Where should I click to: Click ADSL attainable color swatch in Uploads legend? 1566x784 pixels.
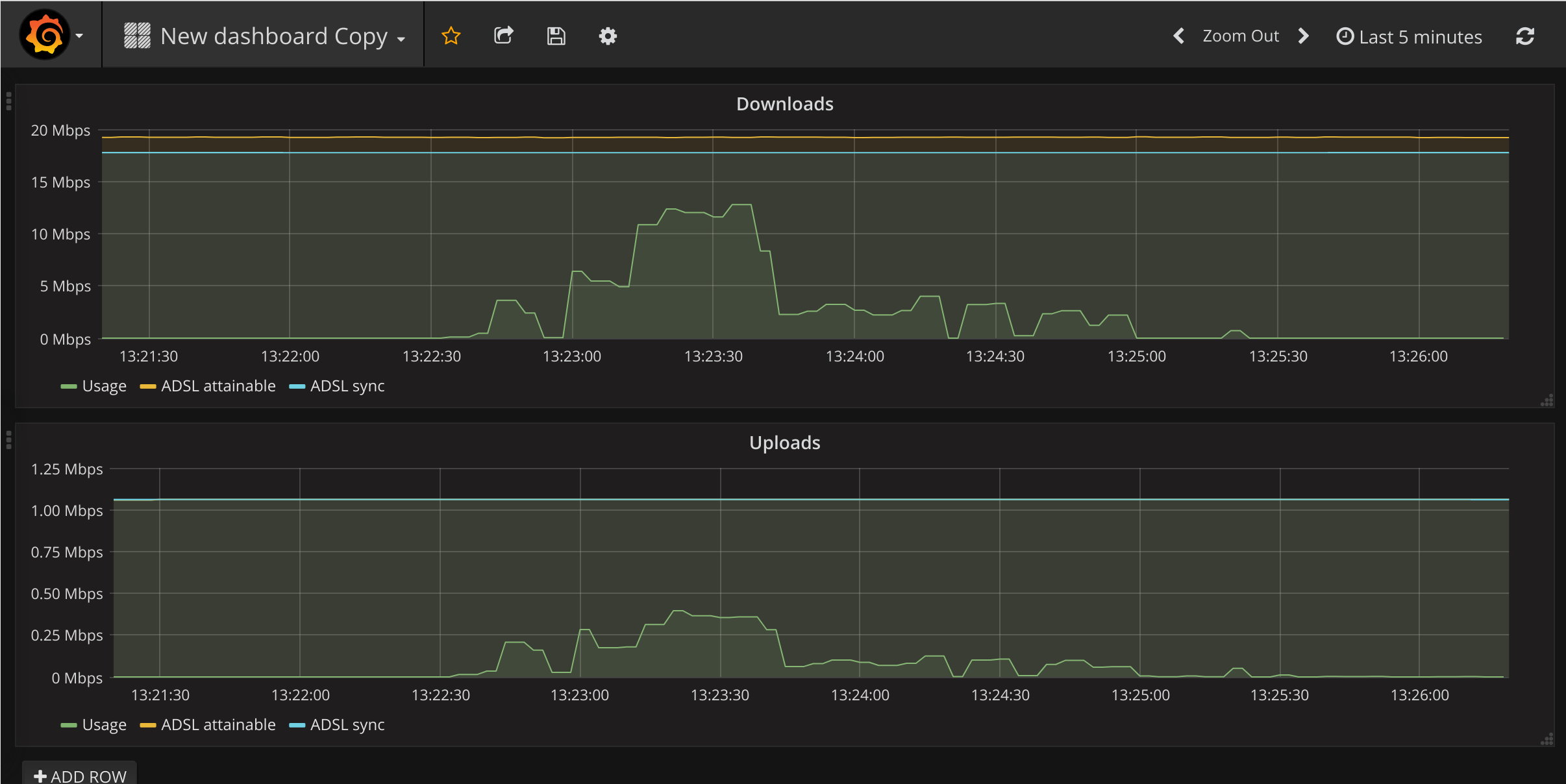coord(148,725)
